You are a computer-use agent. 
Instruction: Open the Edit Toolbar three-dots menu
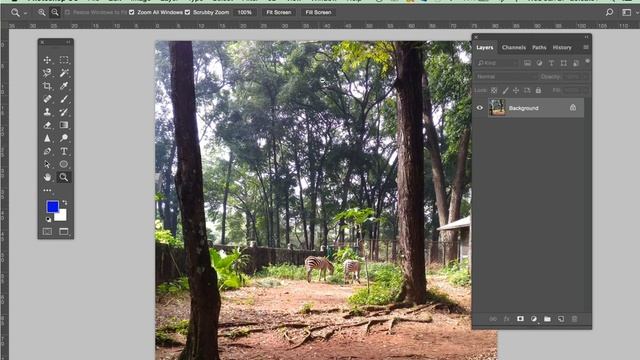pyautogui.click(x=47, y=190)
